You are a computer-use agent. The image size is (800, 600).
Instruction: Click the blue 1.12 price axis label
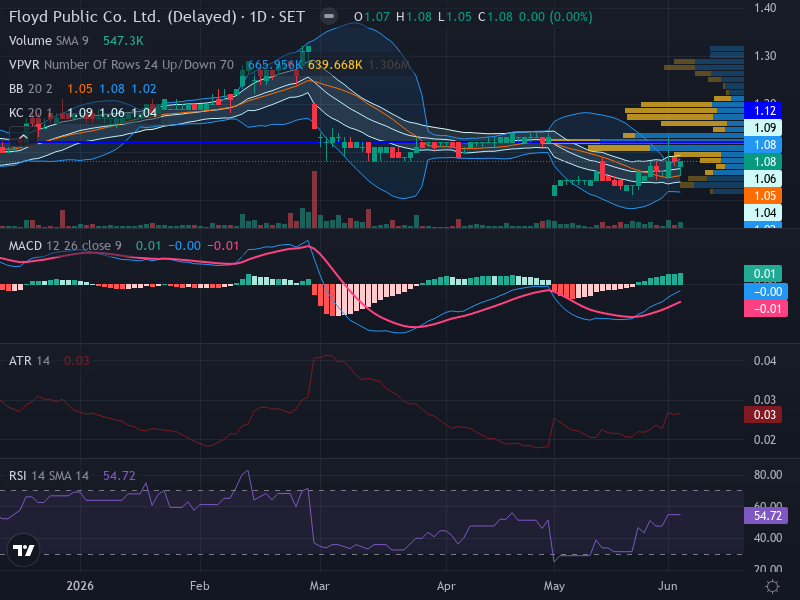click(x=764, y=111)
